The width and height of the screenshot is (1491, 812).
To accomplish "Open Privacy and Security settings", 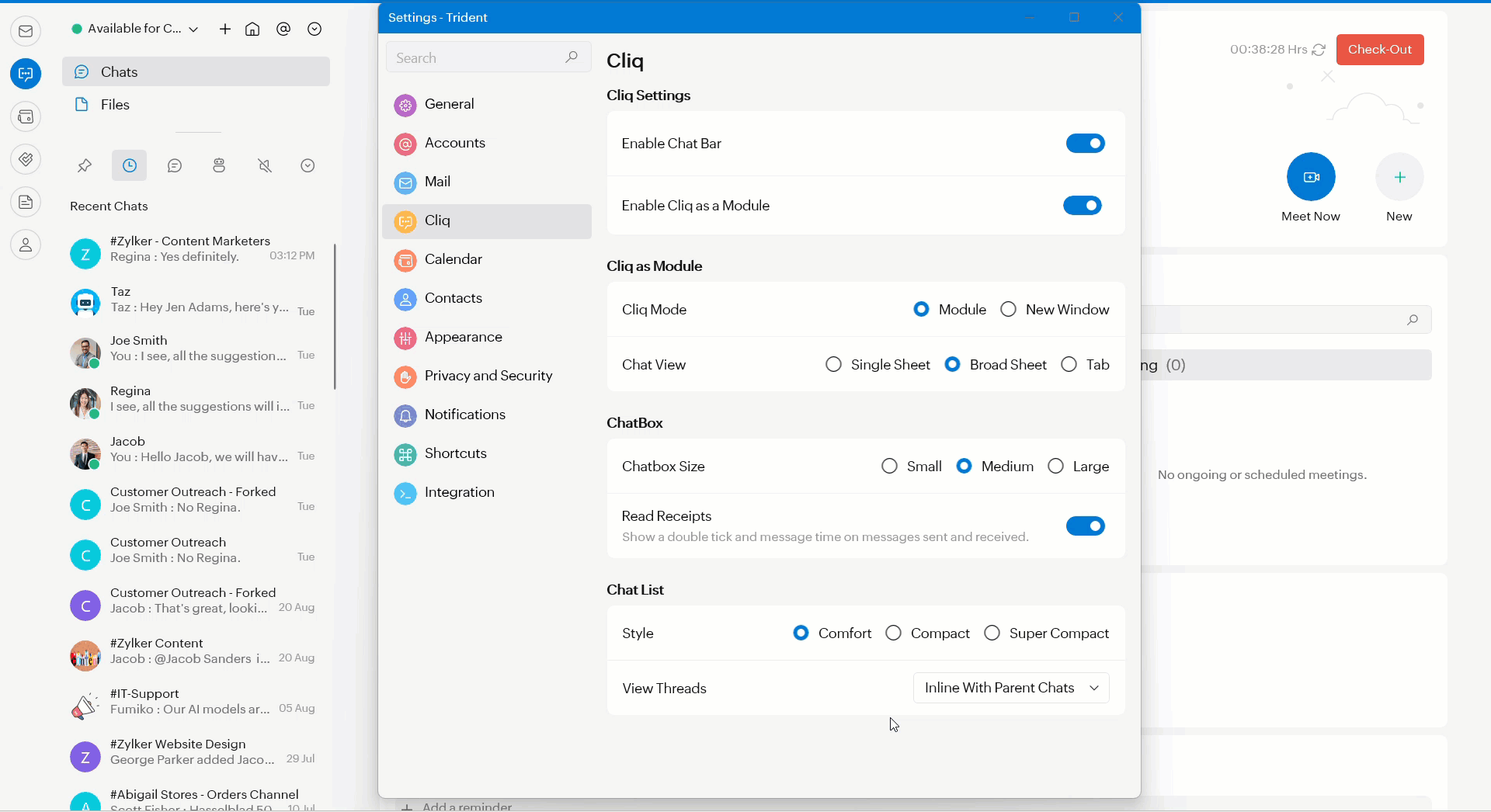I will [x=487, y=377].
